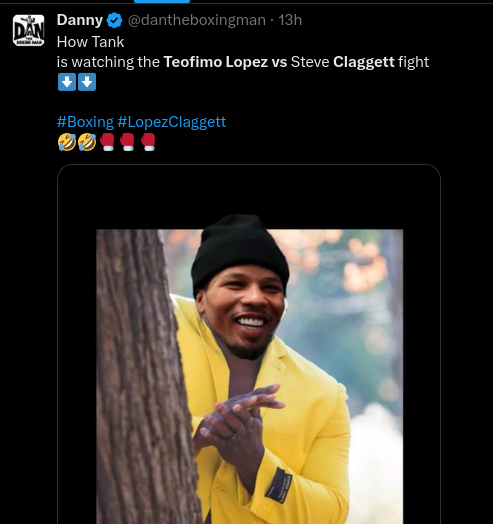The image size is (493, 524).
Task: Click the first laughing emoji
Action: click(67, 142)
